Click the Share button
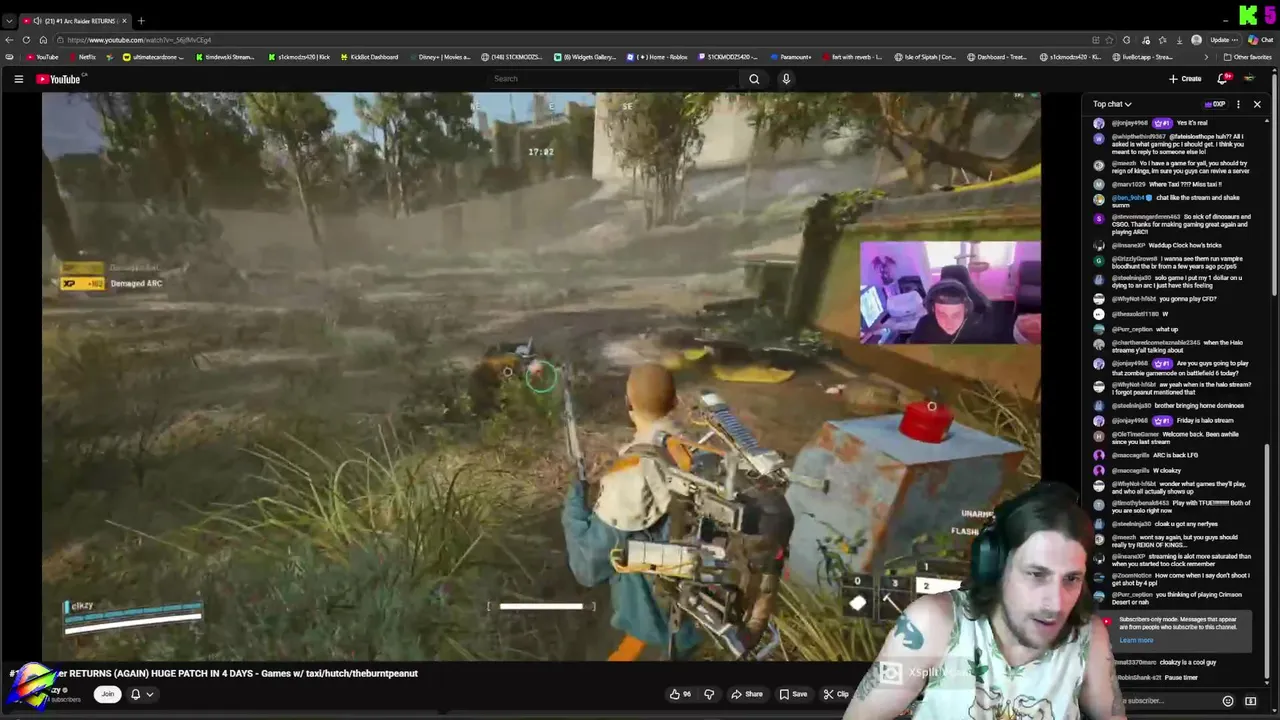 [747, 694]
